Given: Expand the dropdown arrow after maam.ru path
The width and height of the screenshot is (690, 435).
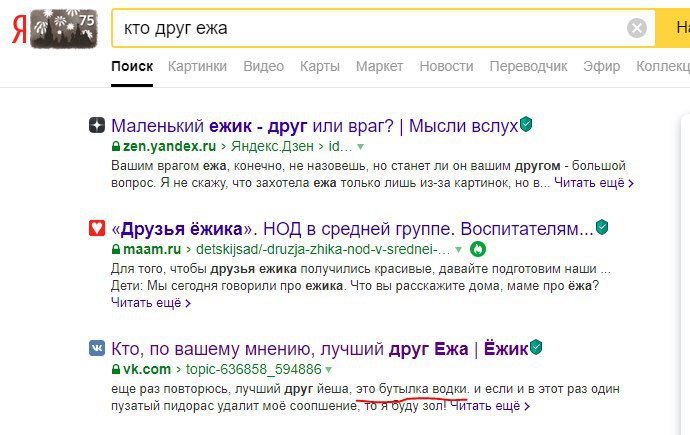Looking at the screenshot, I should point(458,250).
